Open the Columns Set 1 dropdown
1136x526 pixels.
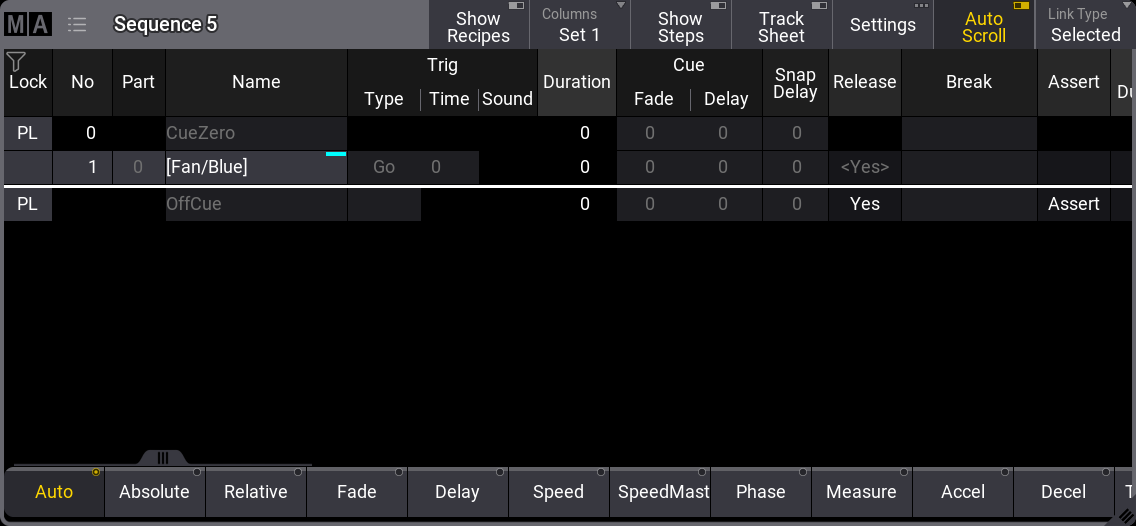(579, 26)
